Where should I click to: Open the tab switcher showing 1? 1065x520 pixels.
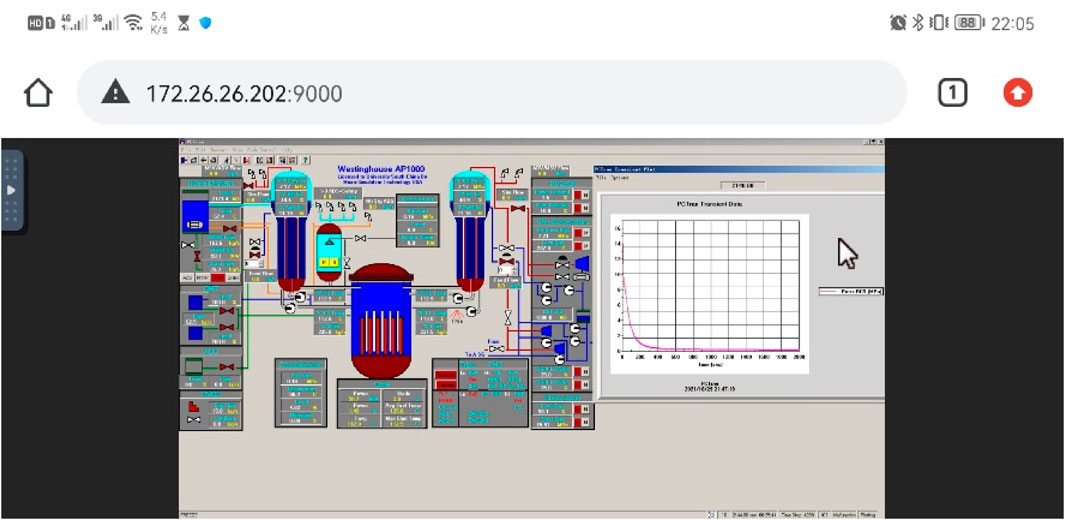[952, 92]
